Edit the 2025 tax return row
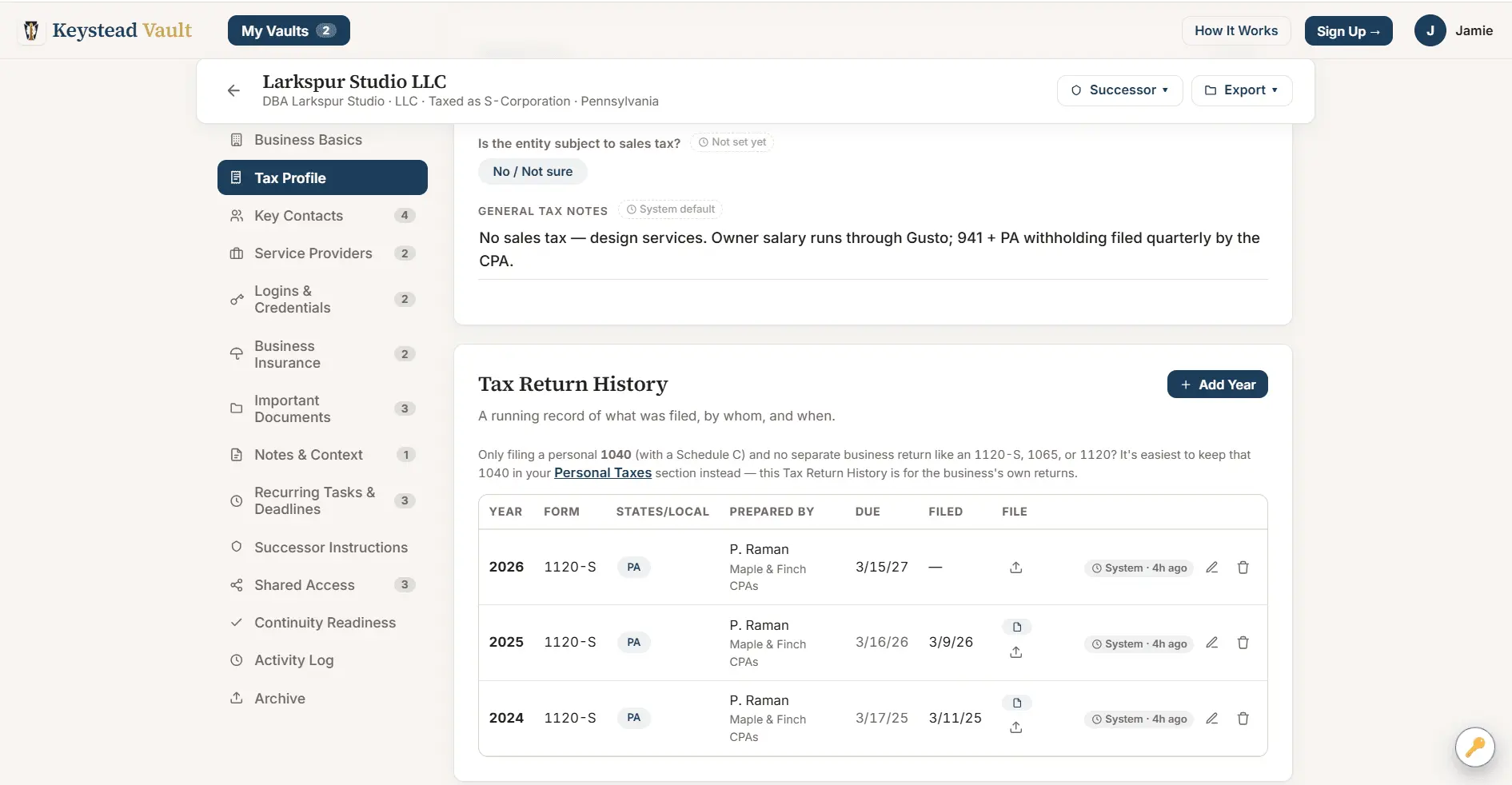This screenshot has height=785, width=1512. 1212,643
